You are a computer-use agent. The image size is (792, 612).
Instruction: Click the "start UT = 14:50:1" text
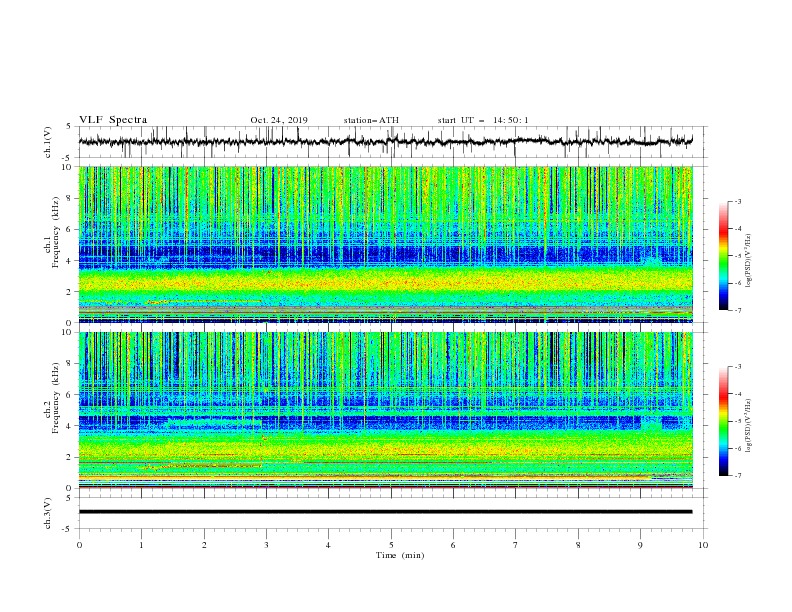[483, 120]
